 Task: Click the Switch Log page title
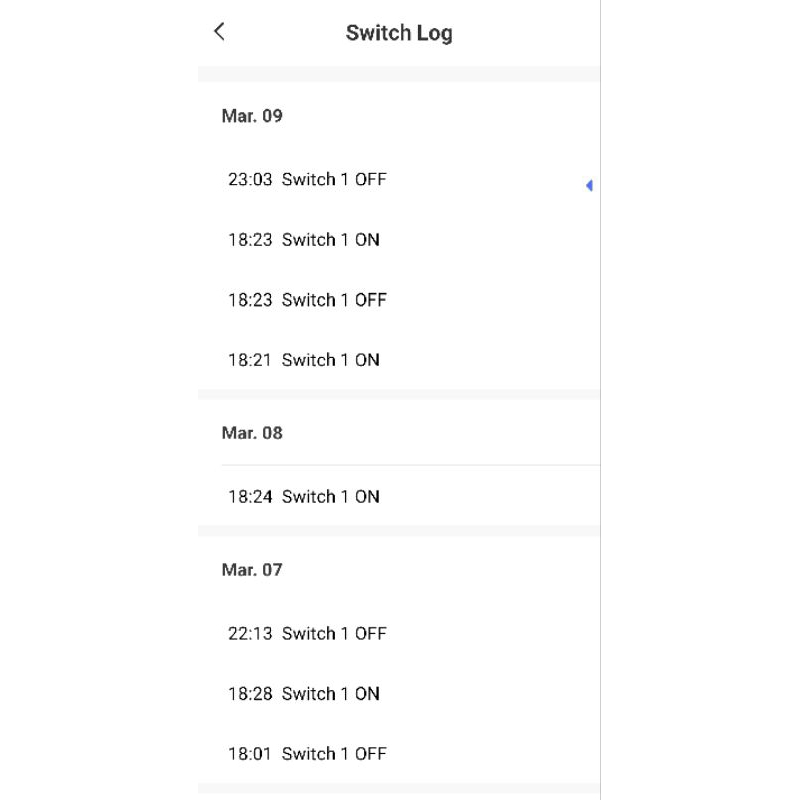[399, 33]
